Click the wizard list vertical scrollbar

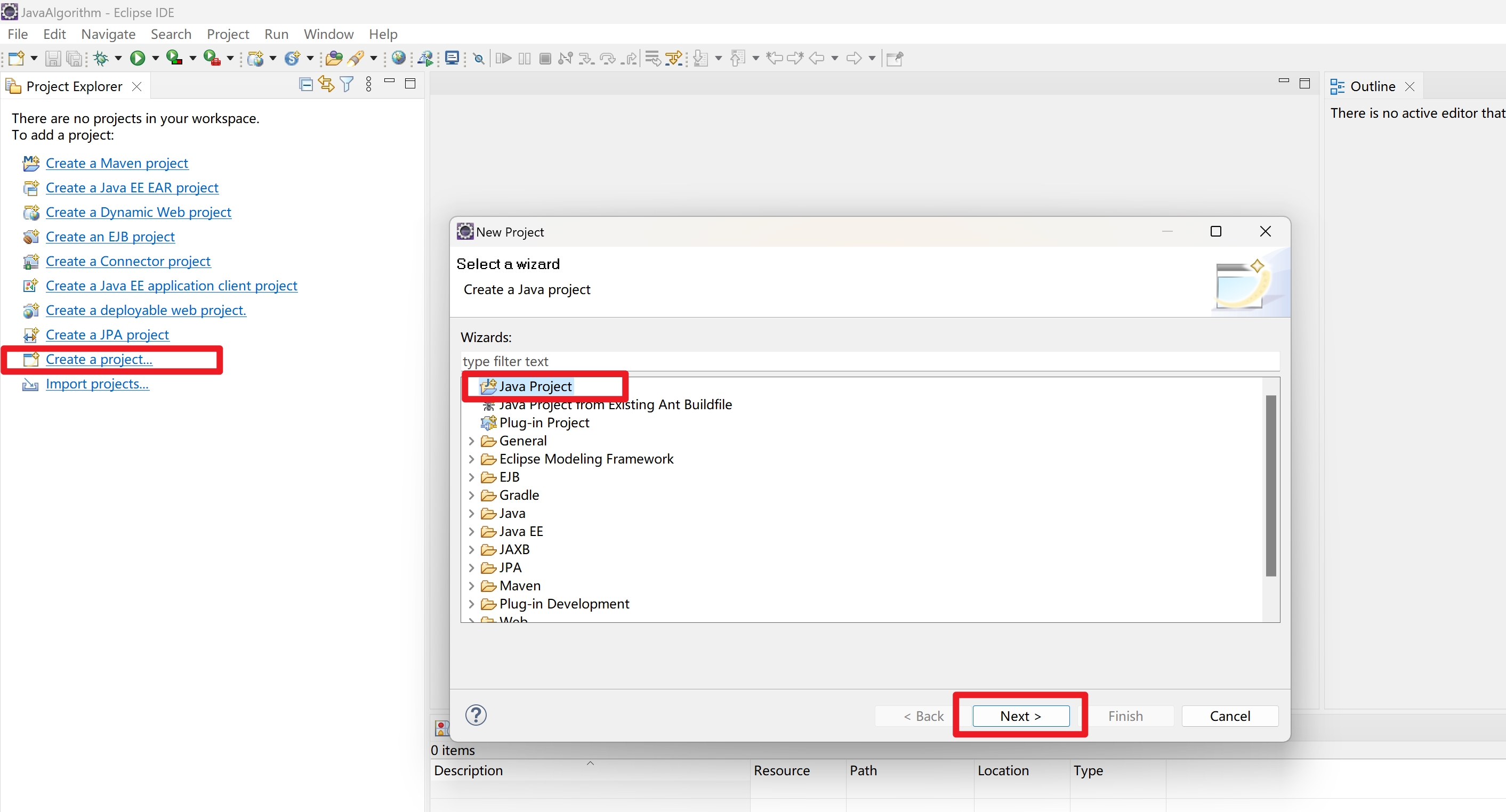pyautogui.click(x=1270, y=485)
